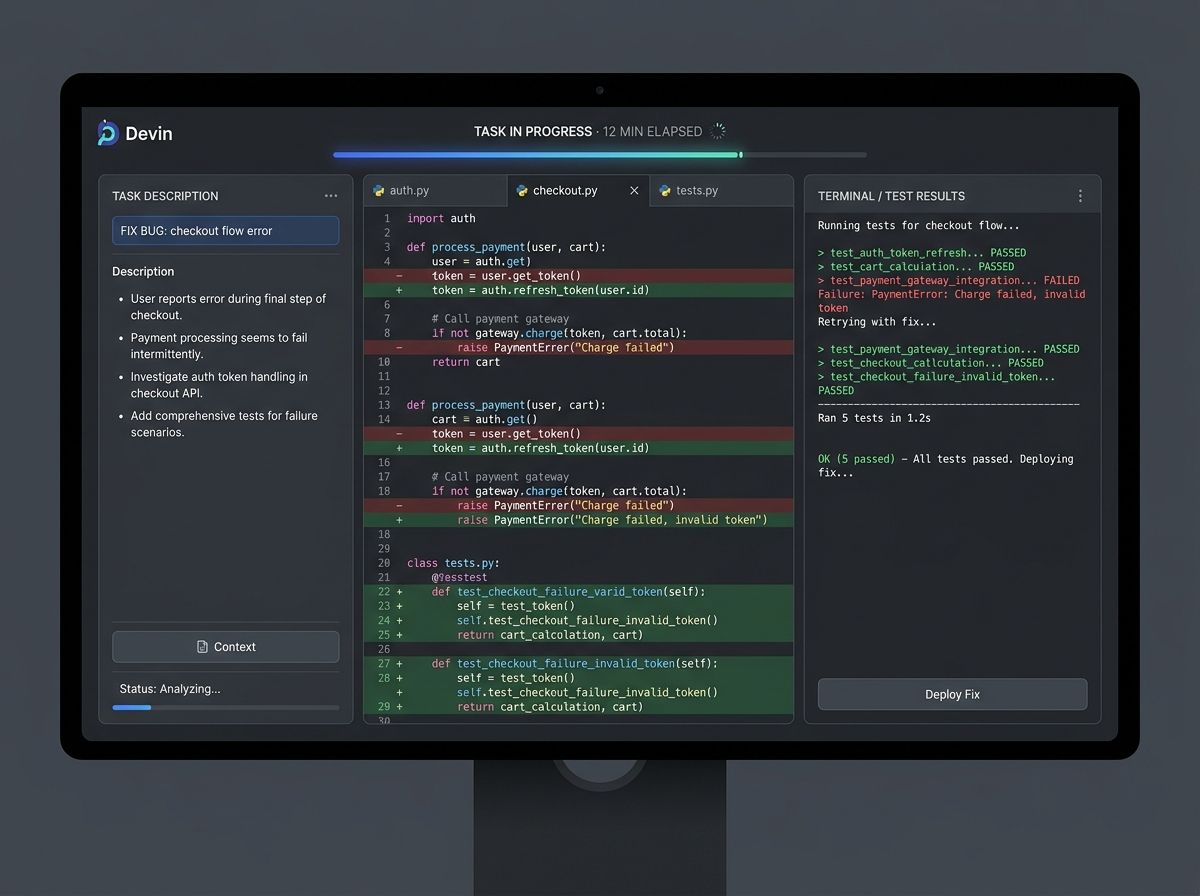This screenshot has width=1200, height=896.
Task: Click the Status Analyzing progress bar
Action: [226, 707]
